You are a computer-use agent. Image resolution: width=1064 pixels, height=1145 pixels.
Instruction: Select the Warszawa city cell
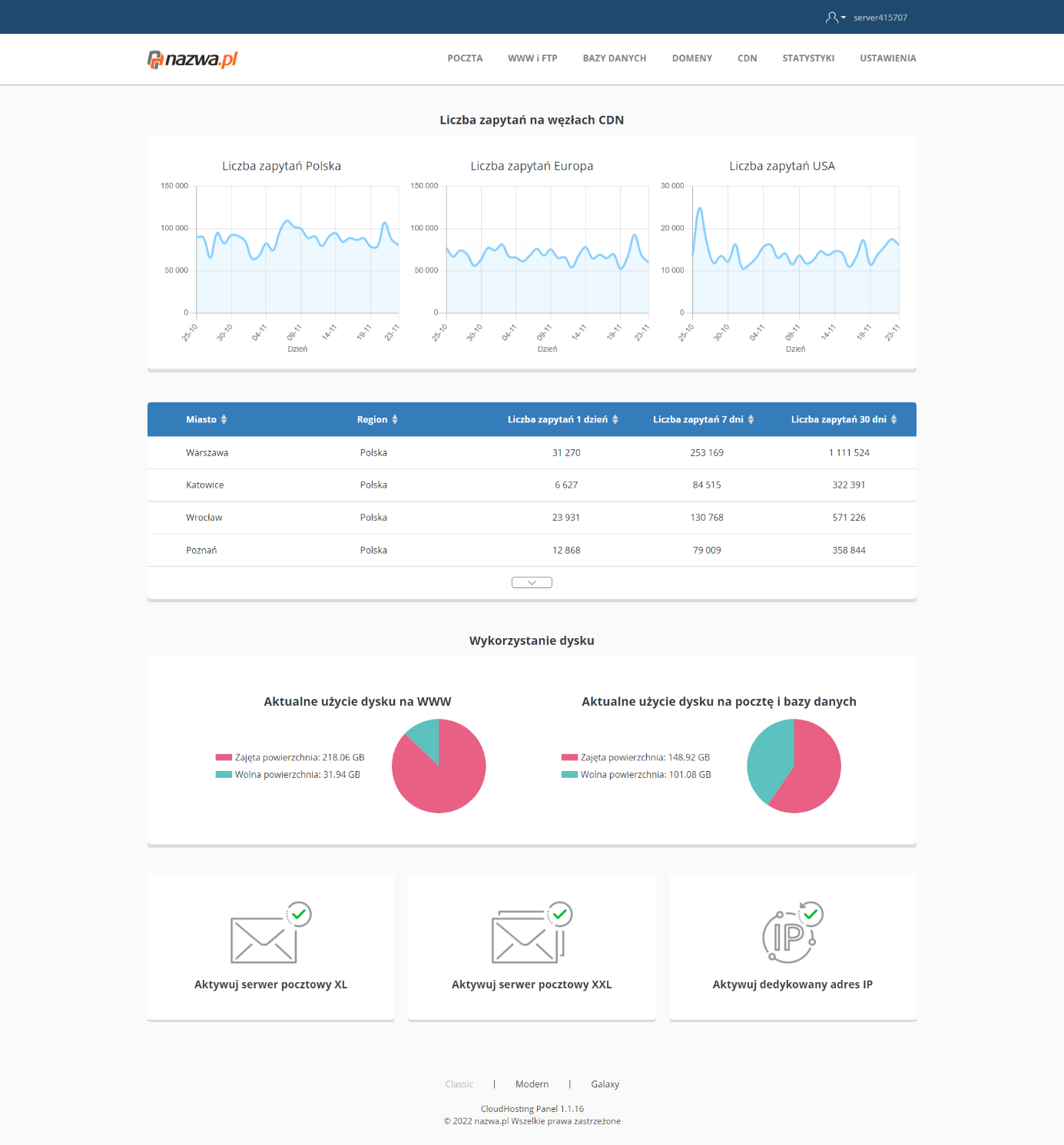207,453
